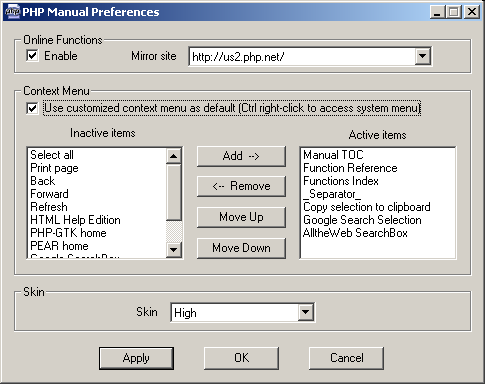Click the scrollbar up arrow in Inactive items
This screenshot has height=384, width=485.
click(174, 156)
